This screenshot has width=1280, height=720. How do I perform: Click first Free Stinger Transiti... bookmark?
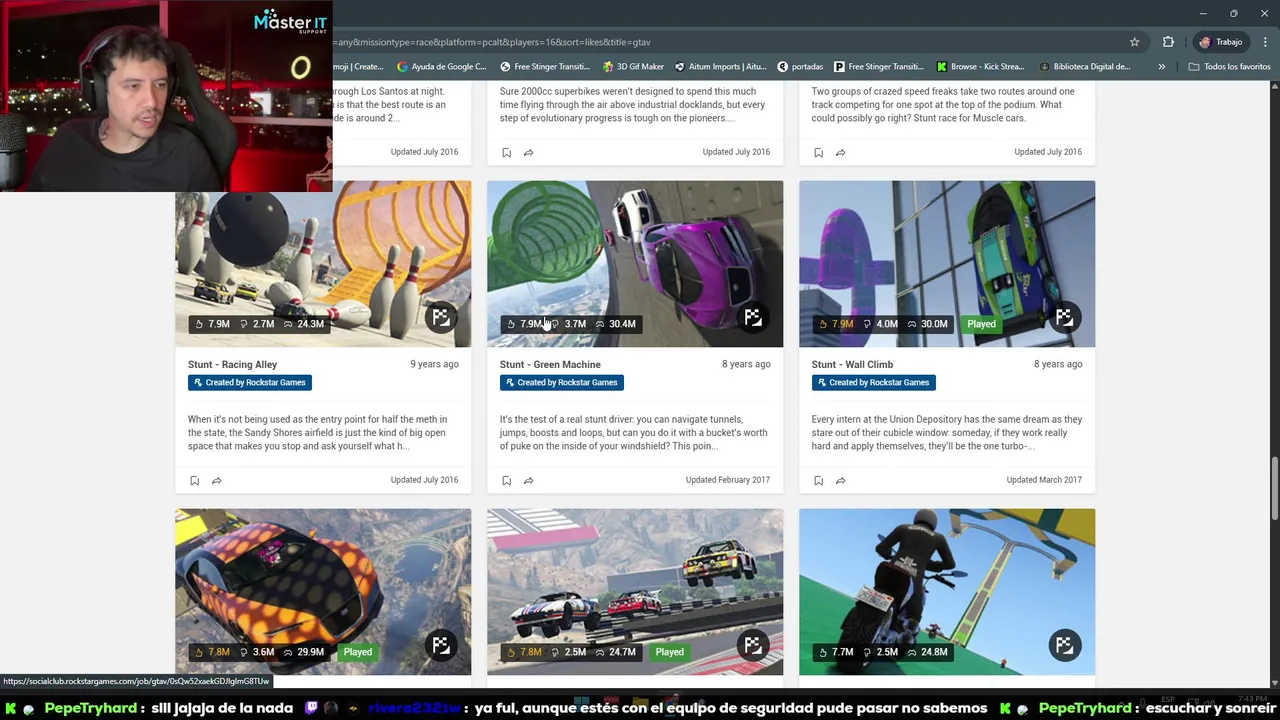[545, 67]
